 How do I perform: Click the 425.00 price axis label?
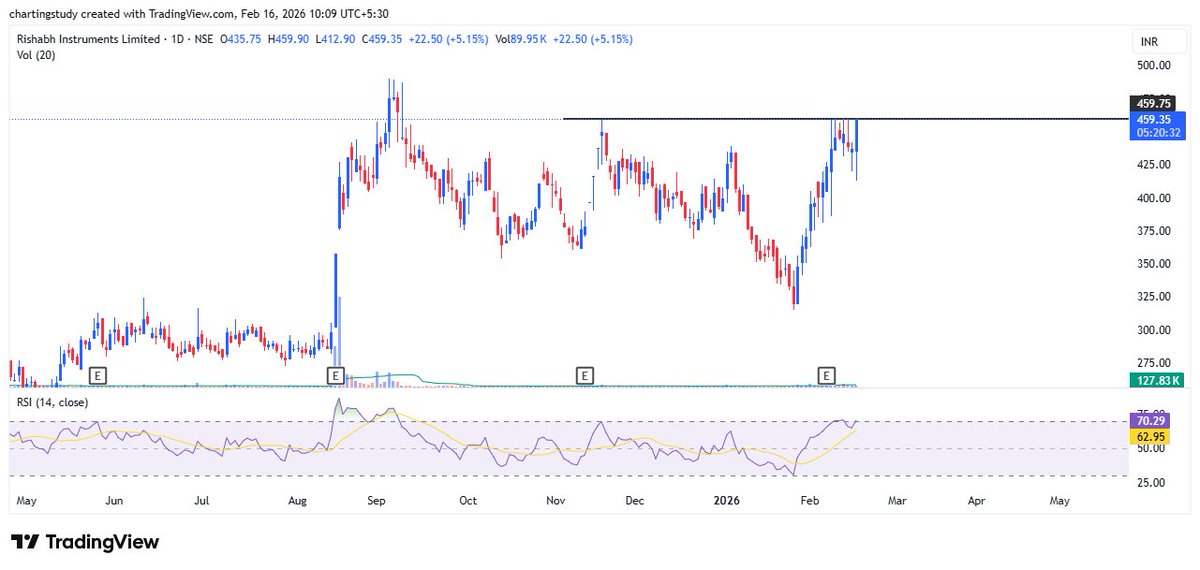click(x=1154, y=164)
